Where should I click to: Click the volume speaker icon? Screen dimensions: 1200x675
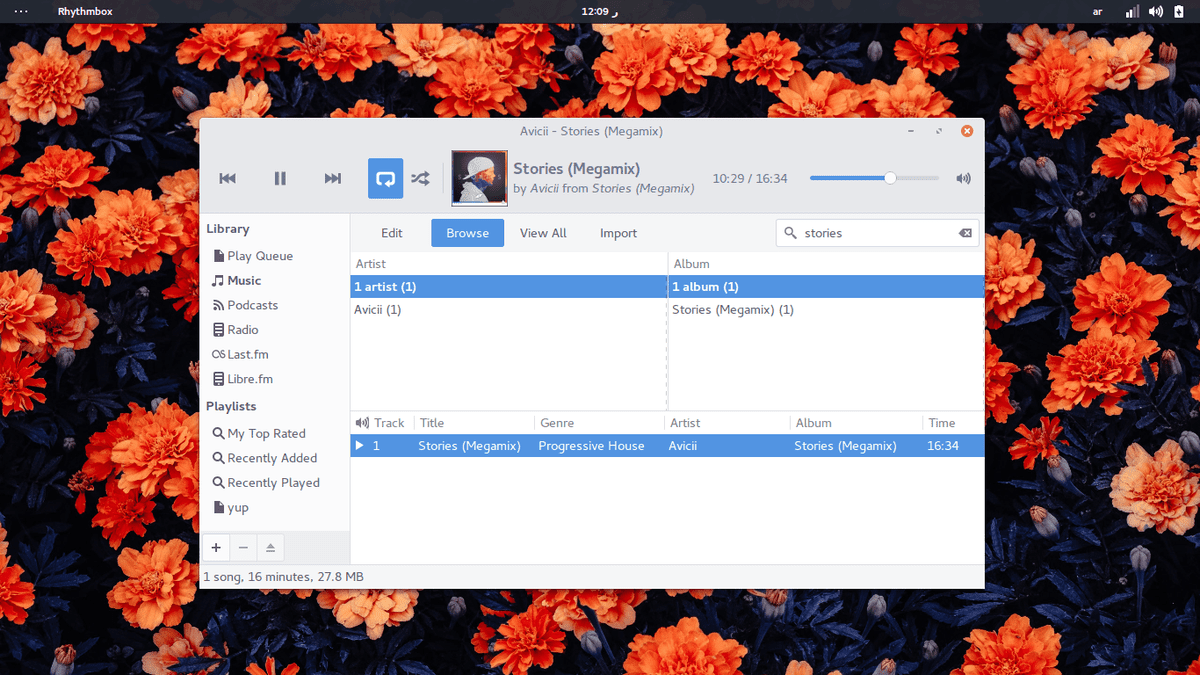pos(963,179)
